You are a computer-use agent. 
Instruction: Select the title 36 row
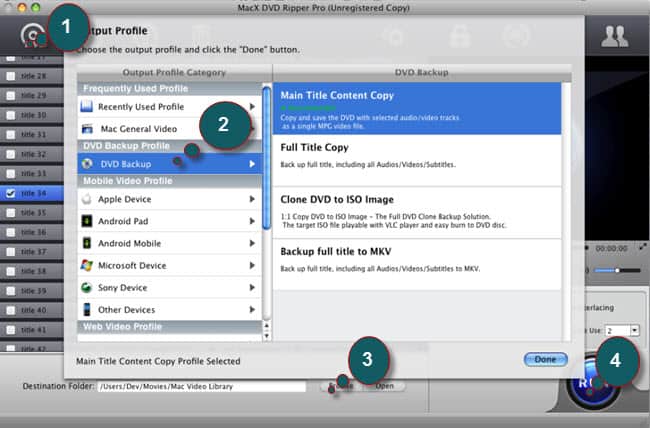[32, 232]
